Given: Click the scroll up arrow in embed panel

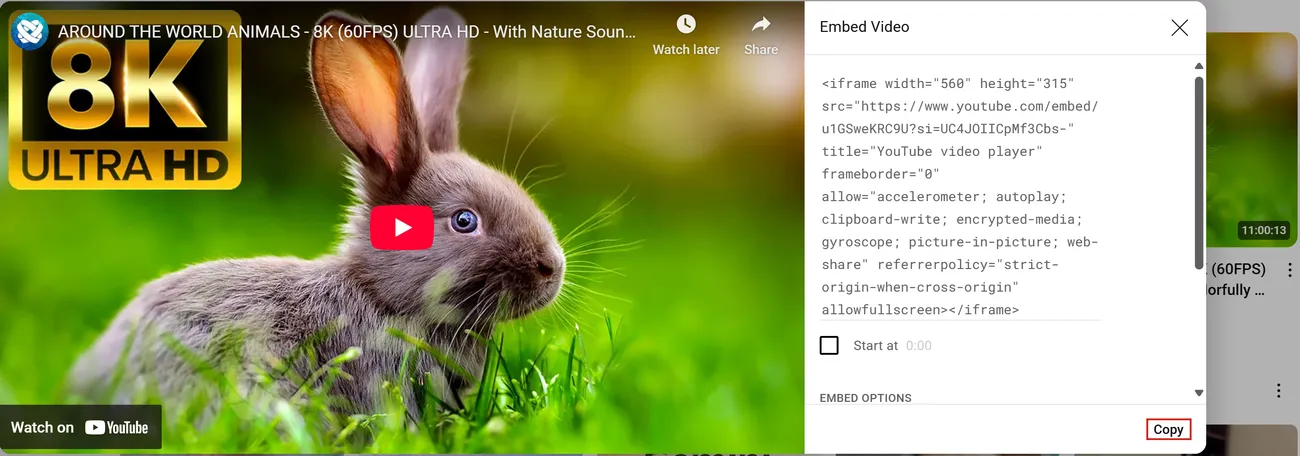Looking at the screenshot, I should (x=1198, y=66).
